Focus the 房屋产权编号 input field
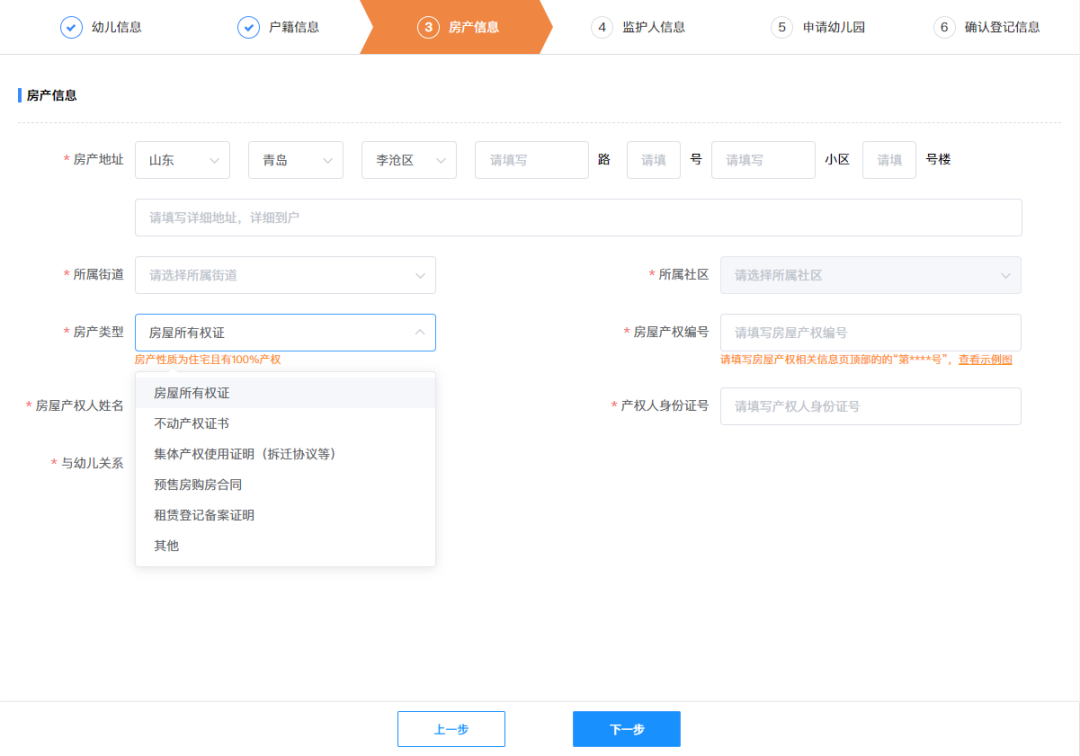The width and height of the screenshot is (1080, 756). point(870,333)
